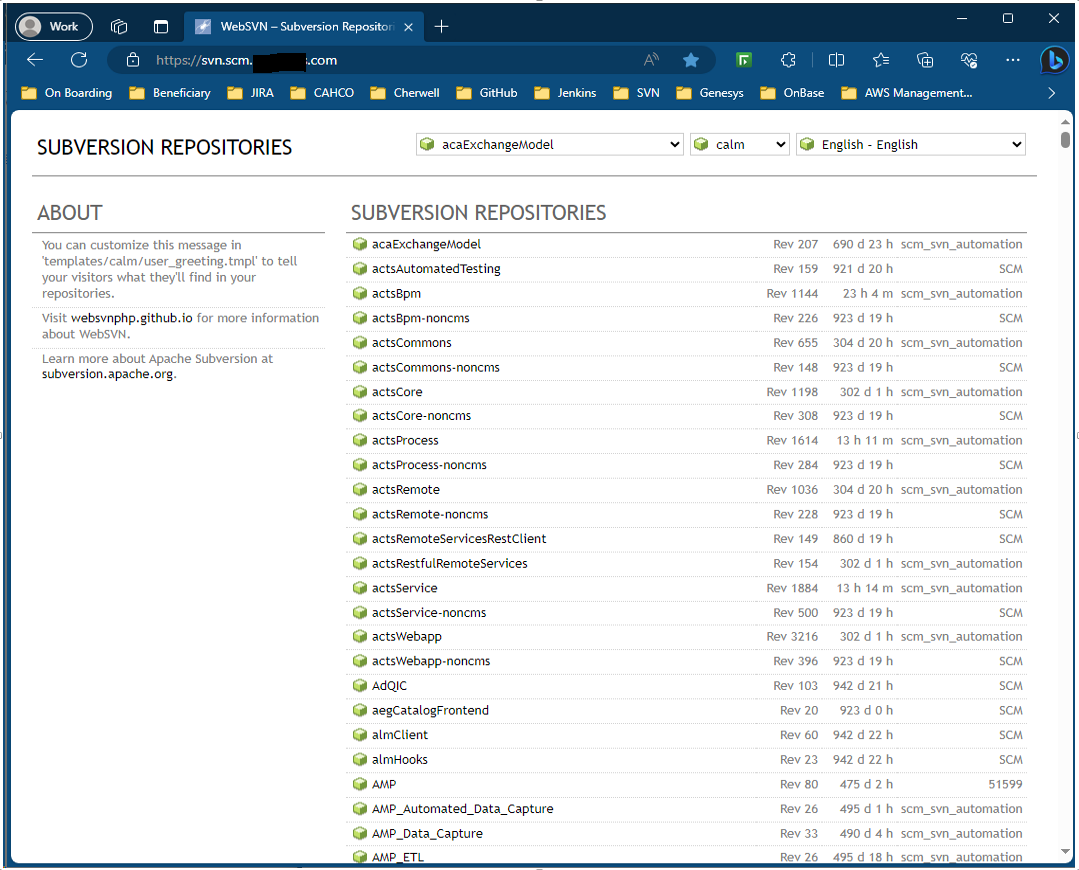
Task: Open the JIRA bookmarks folder
Action: point(251,93)
